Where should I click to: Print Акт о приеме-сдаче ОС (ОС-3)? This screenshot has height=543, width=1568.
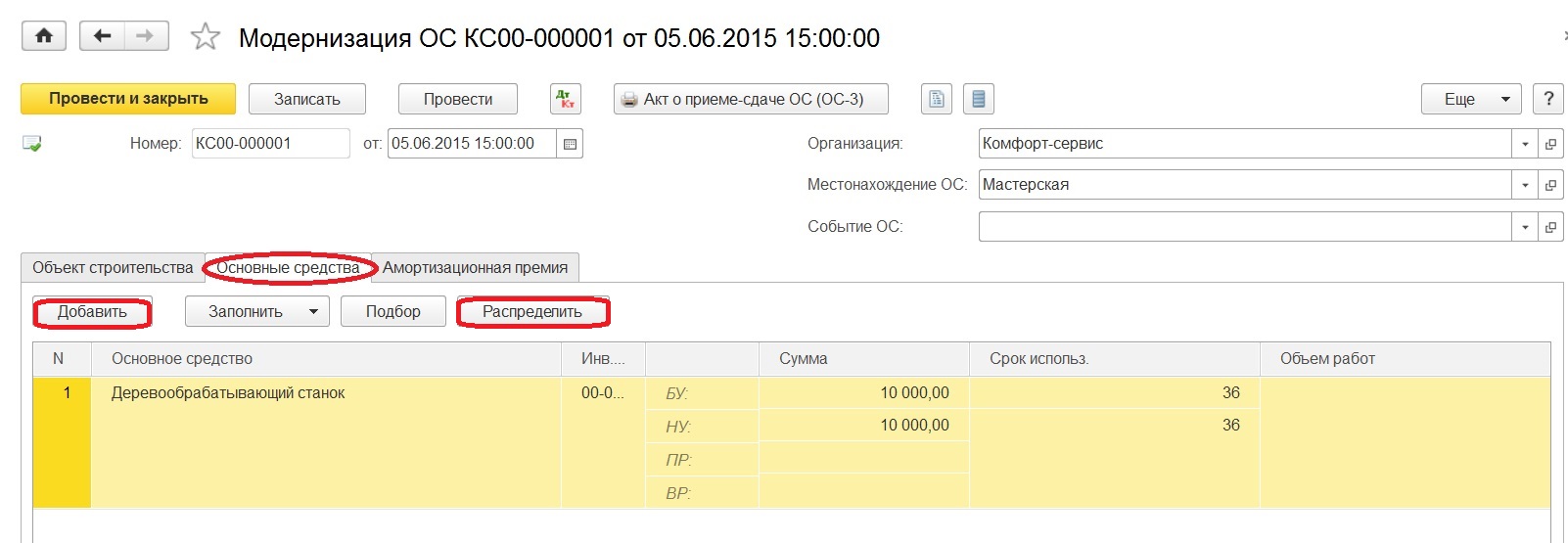[751, 99]
